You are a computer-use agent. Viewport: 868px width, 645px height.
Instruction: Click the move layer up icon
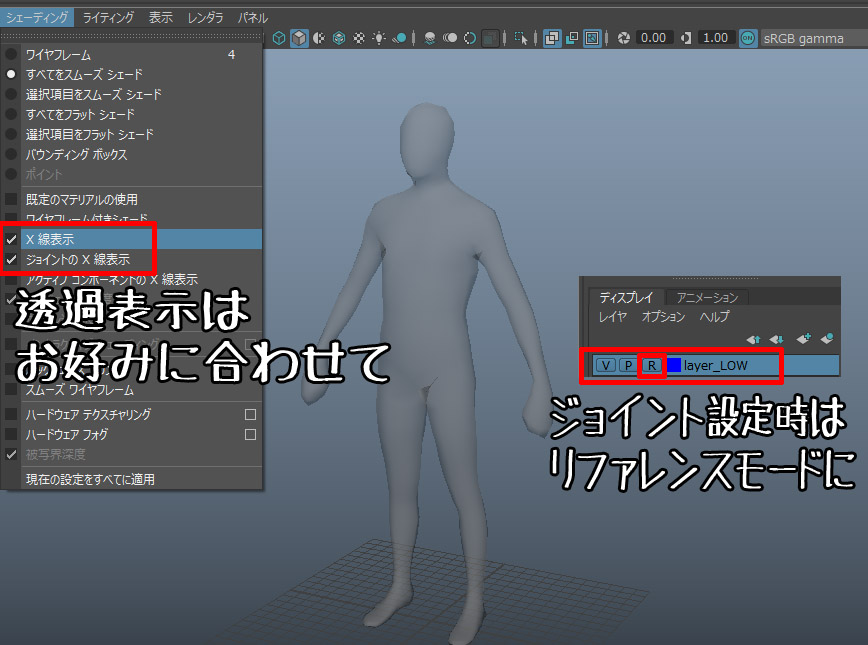[x=753, y=338]
